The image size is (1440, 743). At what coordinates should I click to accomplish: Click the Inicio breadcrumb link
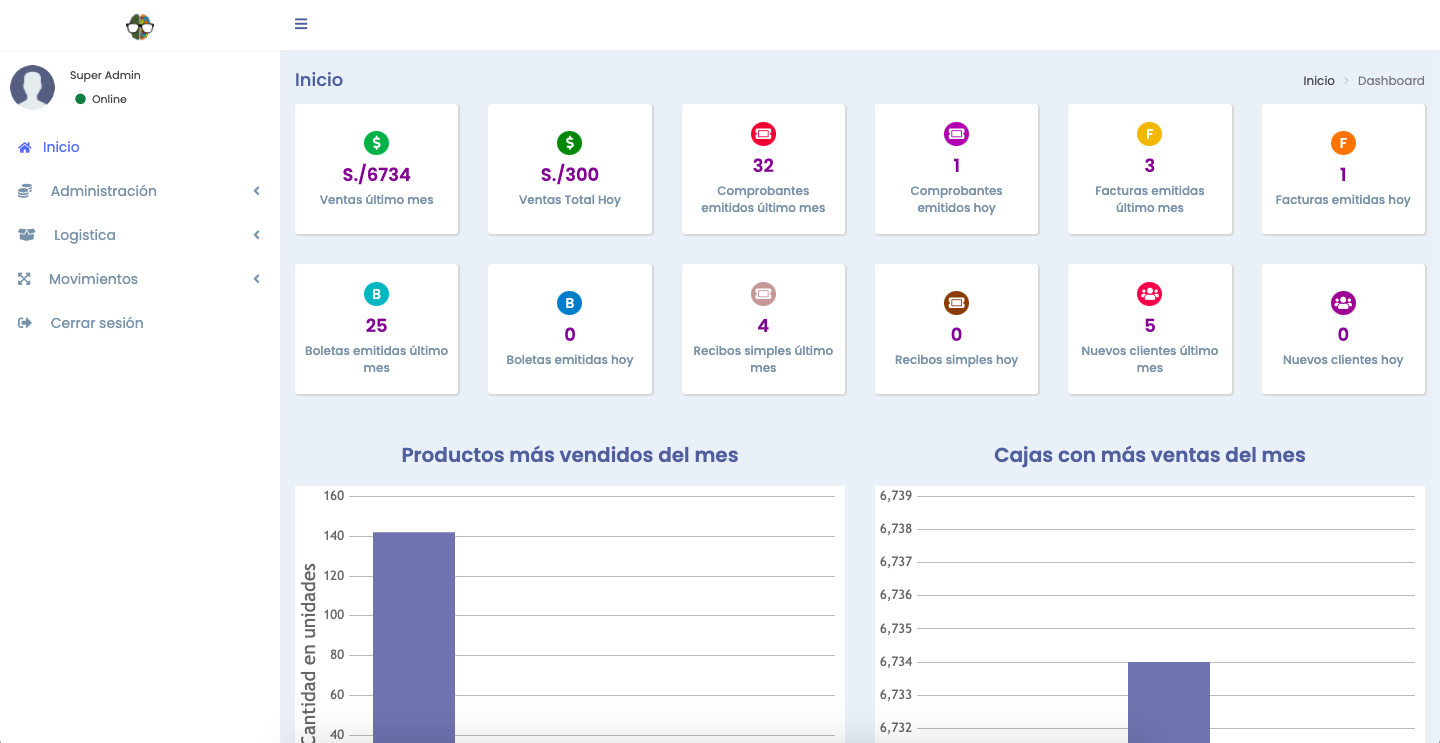tap(1318, 81)
